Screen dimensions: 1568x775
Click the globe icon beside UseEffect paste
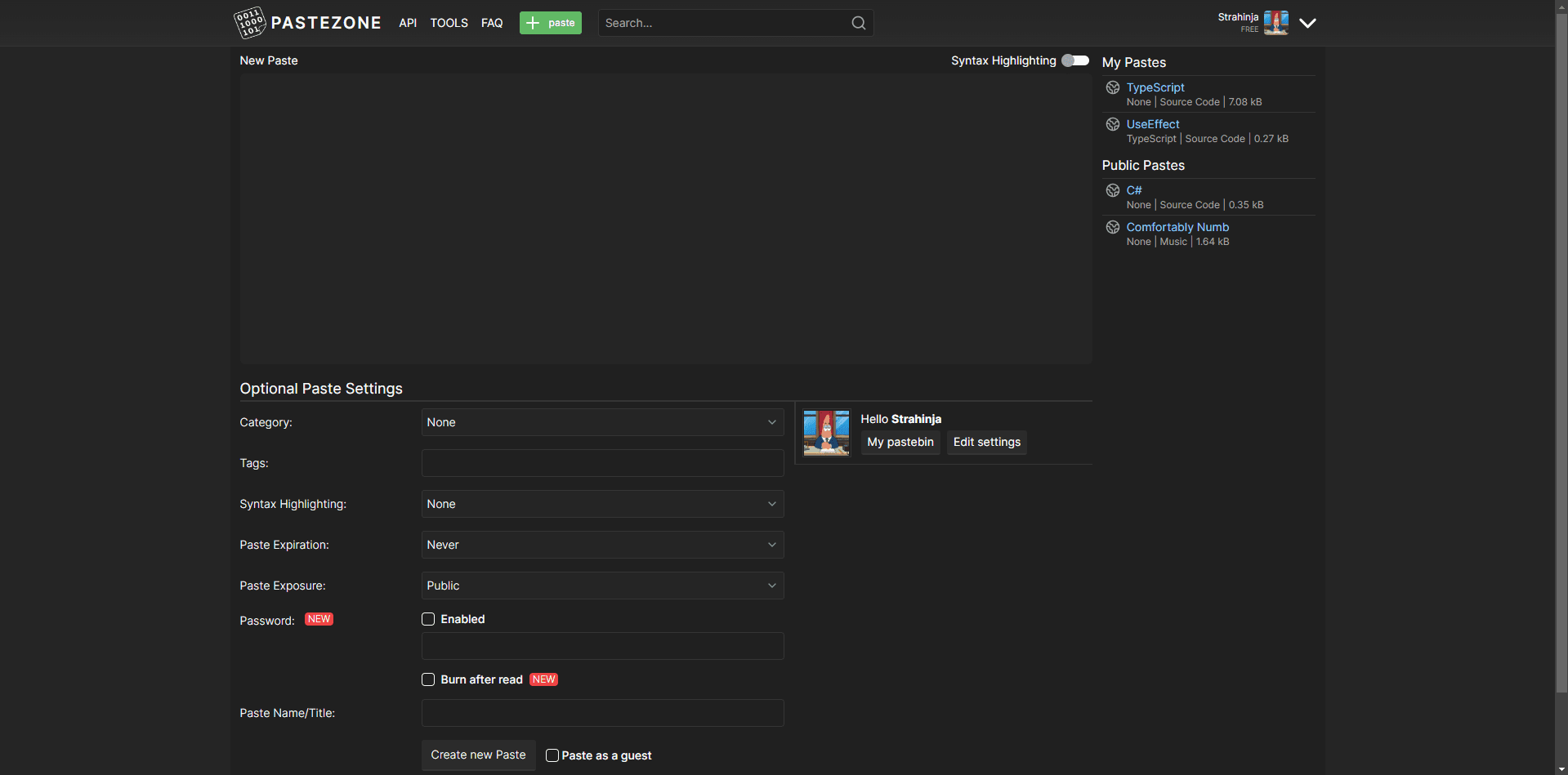(1113, 124)
